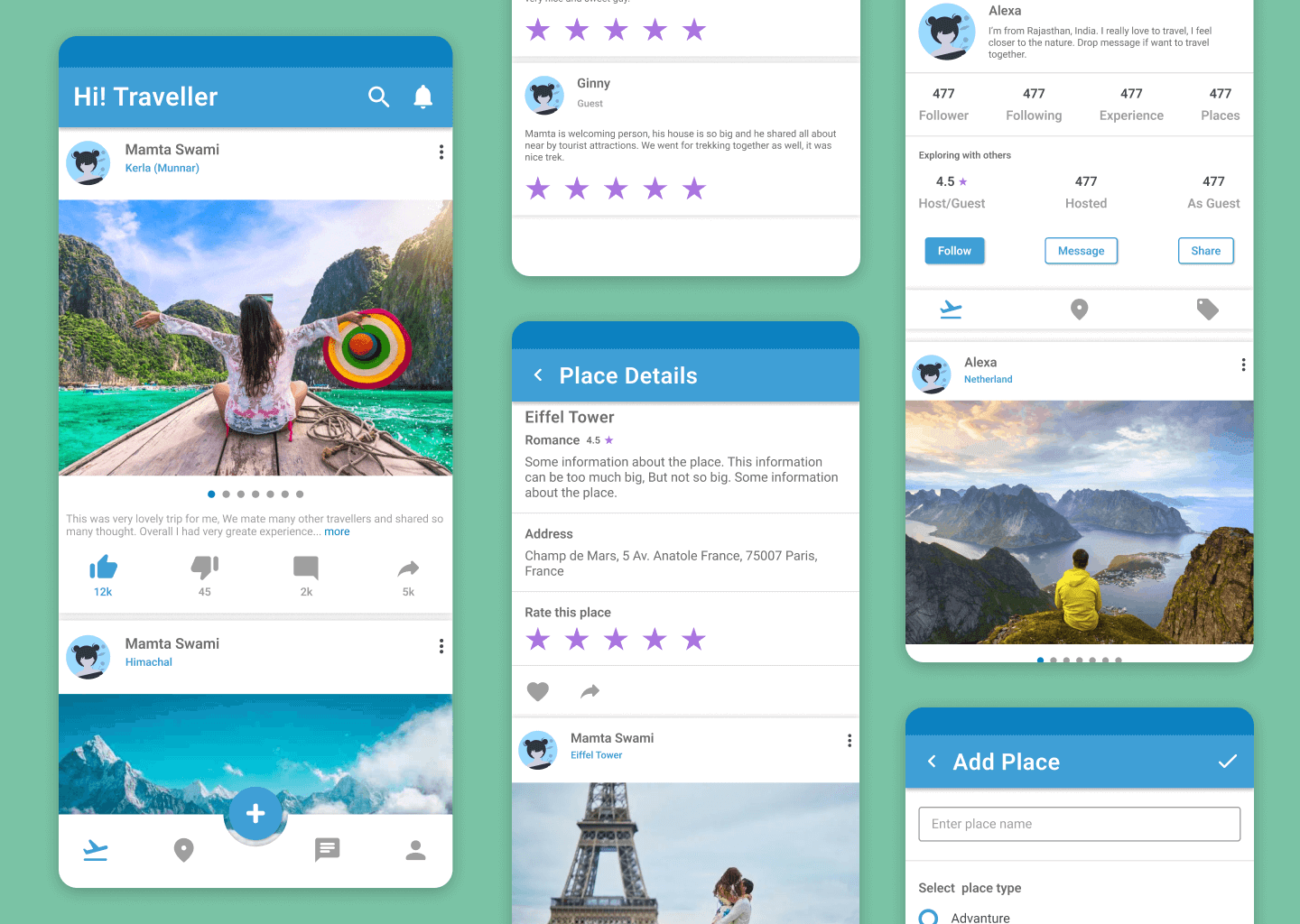Open the three-dot menu on the Kerla post
1300x924 pixels.
tap(441, 152)
